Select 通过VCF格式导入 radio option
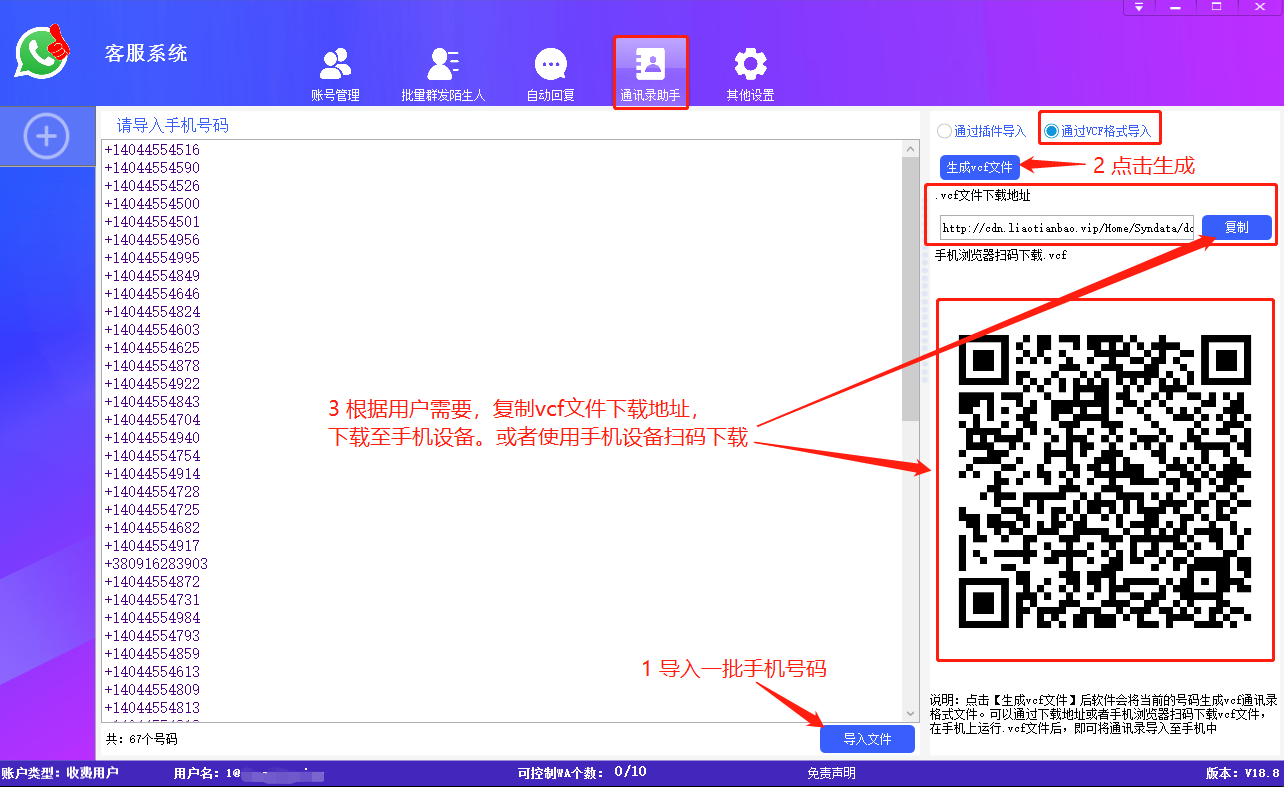This screenshot has height=787, width=1284. tap(1097, 131)
